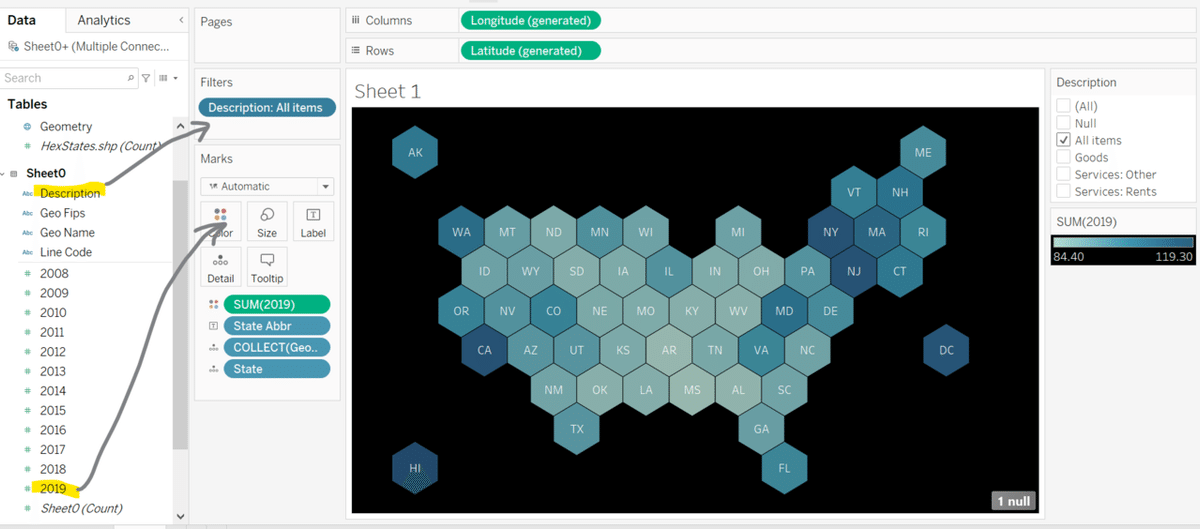Click the number icon beside 2019
Image resolution: width=1200 pixels, height=529 pixels.
pos(27,489)
